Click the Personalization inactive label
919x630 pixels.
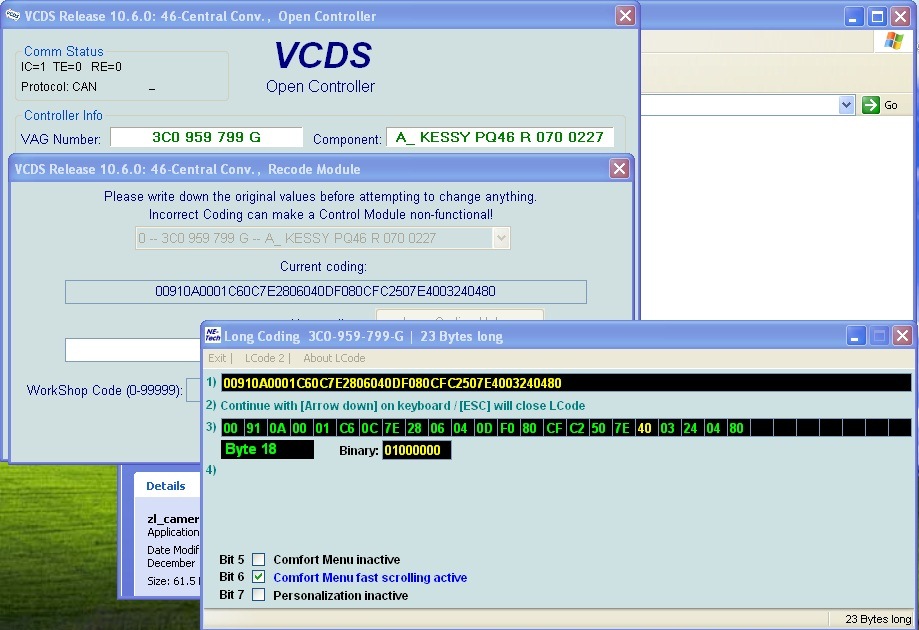coord(341,596)
